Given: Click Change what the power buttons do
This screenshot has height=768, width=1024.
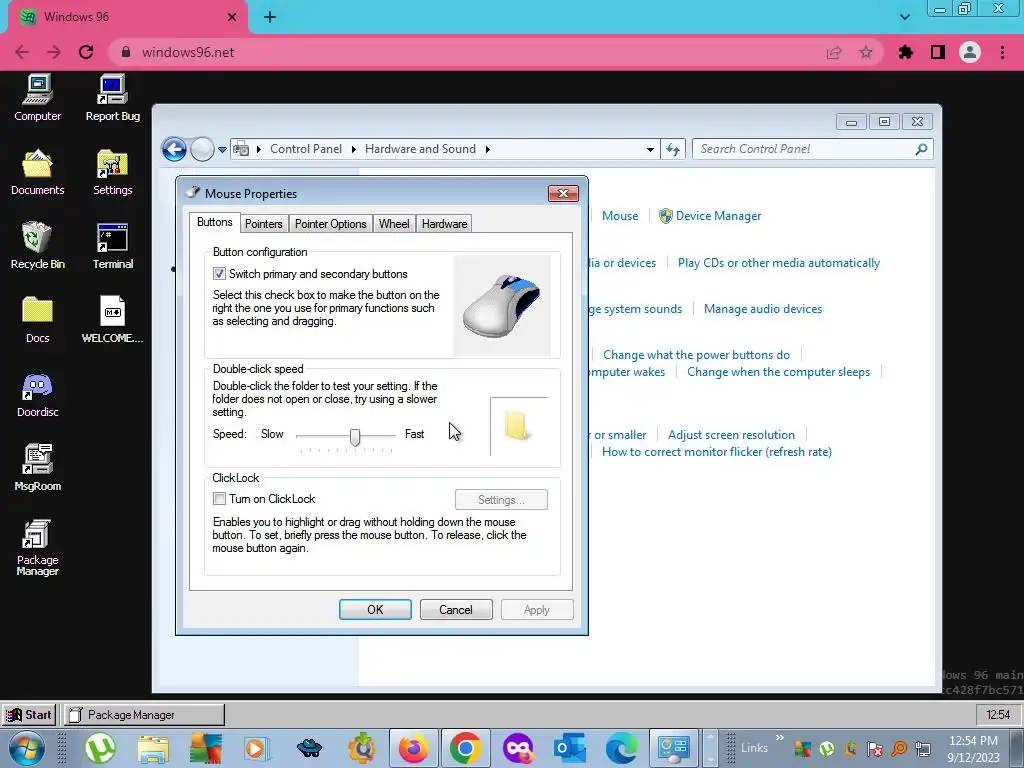Looking at the screenshot, I should click(696, 355).
